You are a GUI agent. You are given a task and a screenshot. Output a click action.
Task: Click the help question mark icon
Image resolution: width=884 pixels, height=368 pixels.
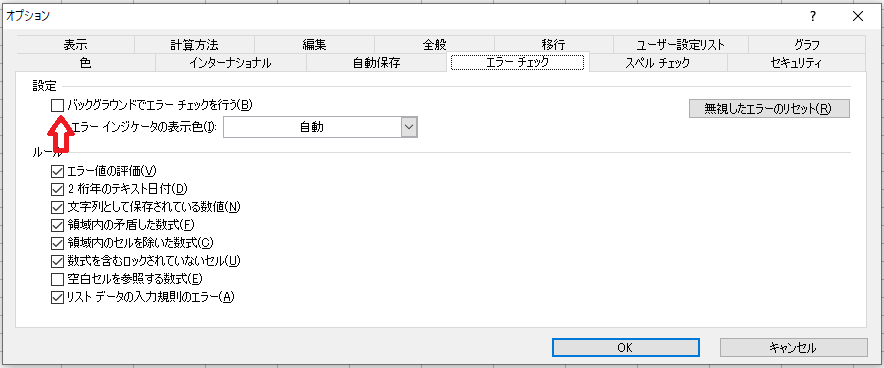(x=812, y=16)
